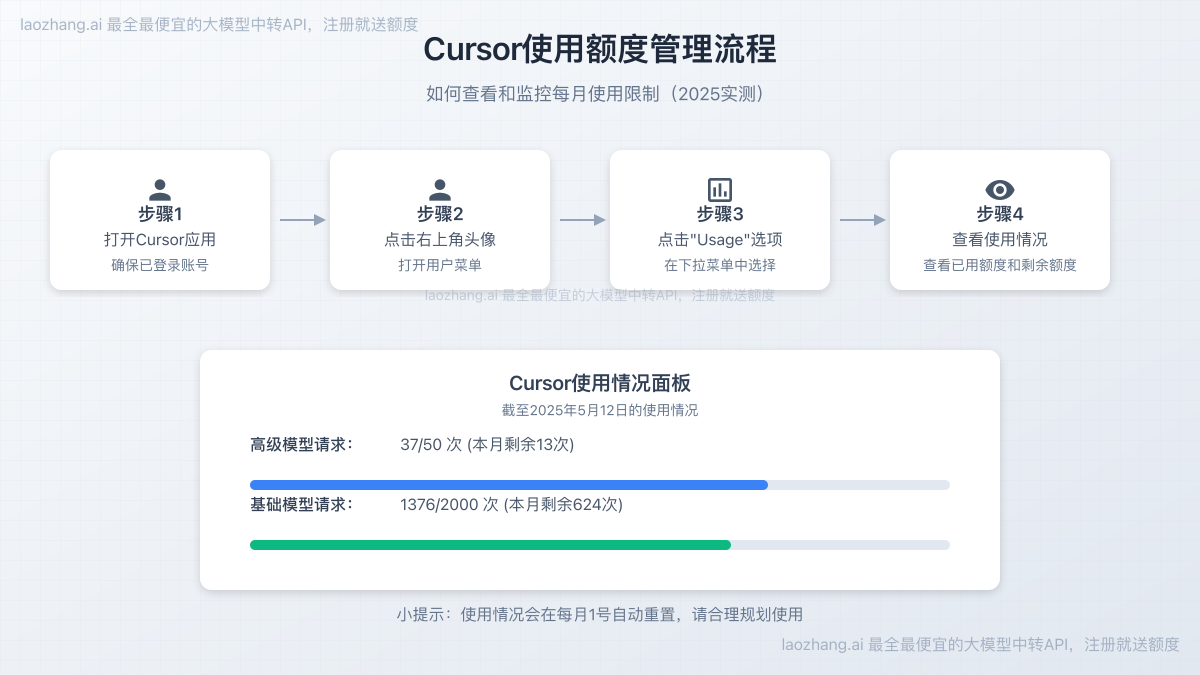
Task: Select the 步骤3 heading
Action: (x=720, y=214)
